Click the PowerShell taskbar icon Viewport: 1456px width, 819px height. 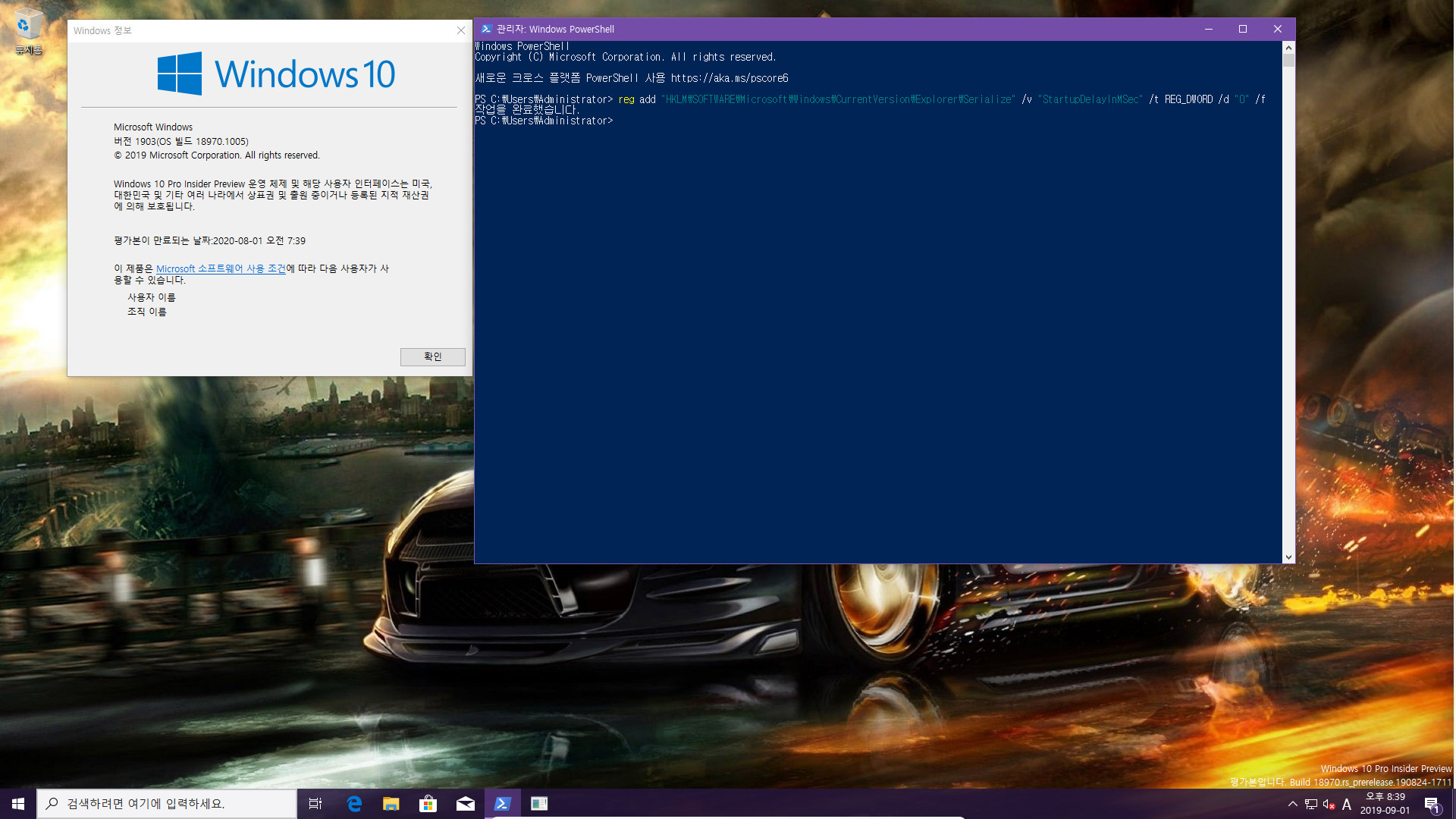pyautogui.click(x=502, y=803)
